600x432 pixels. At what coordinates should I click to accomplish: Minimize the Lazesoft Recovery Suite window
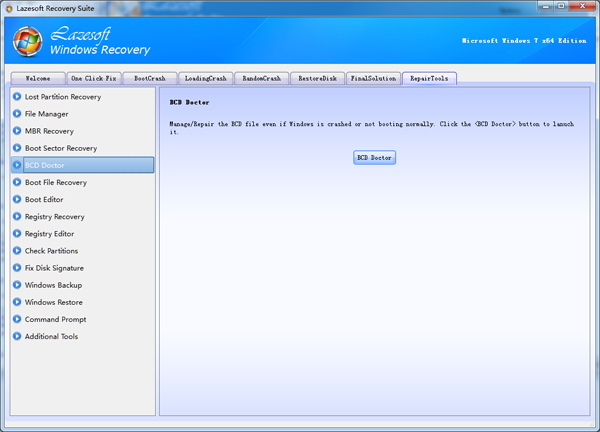[546, 6]
